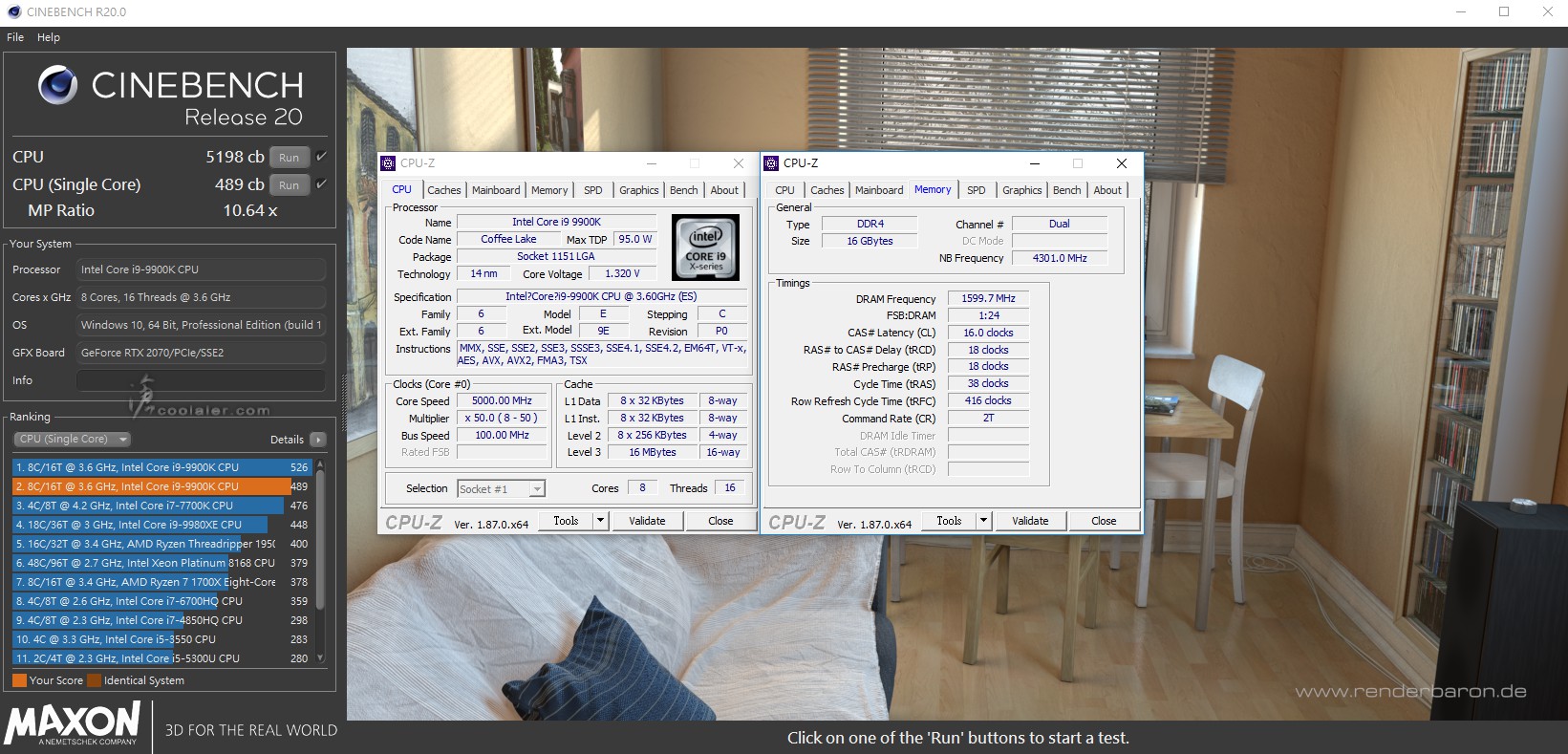This screenshot has width=1568, height=754.
Task: Expand Tools dropdown arrow in right CPU-Z
Action: pyautogui.click(x=983, y=521)
